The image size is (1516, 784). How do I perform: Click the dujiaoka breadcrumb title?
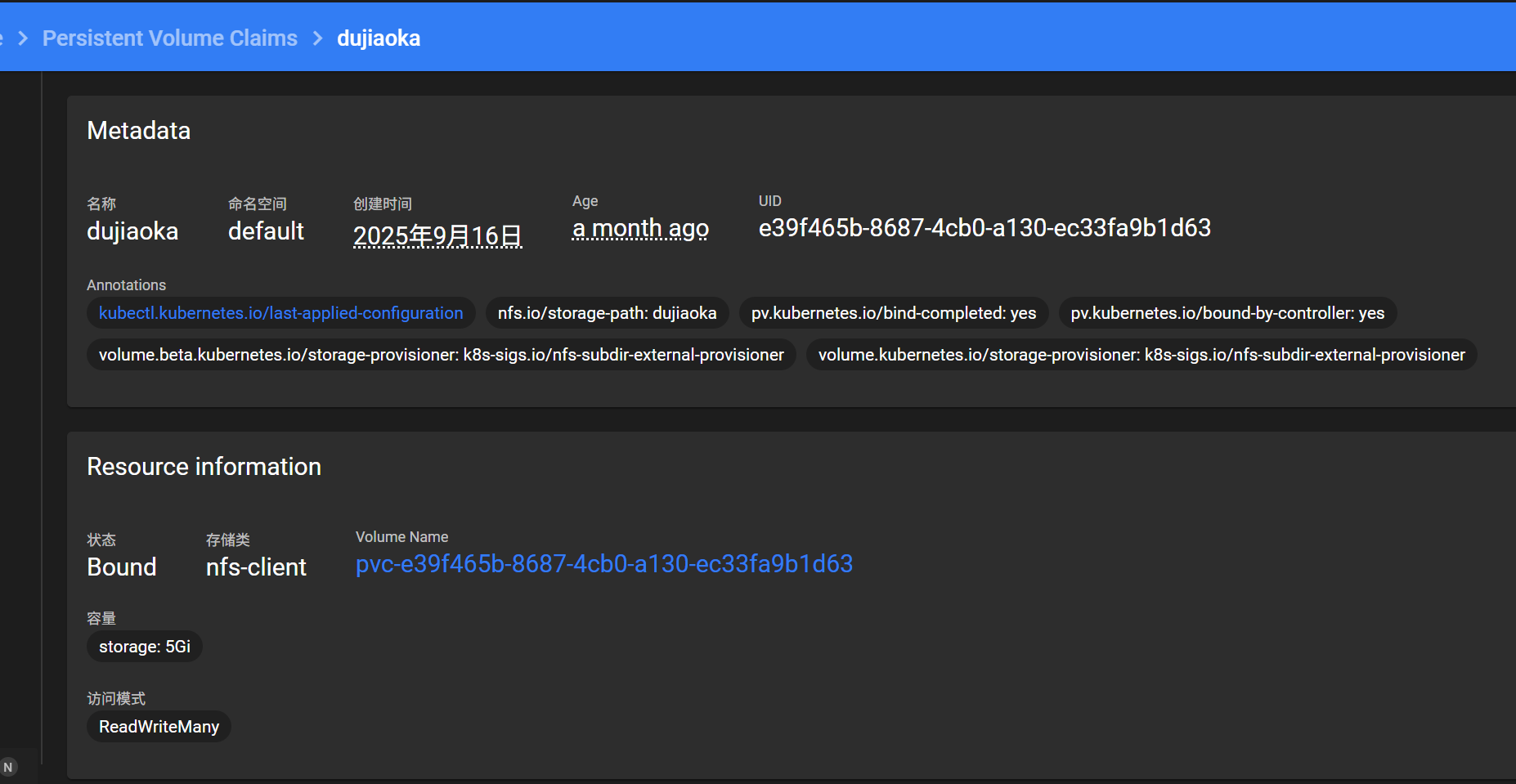pyautogui.click(x=379, y=38)
